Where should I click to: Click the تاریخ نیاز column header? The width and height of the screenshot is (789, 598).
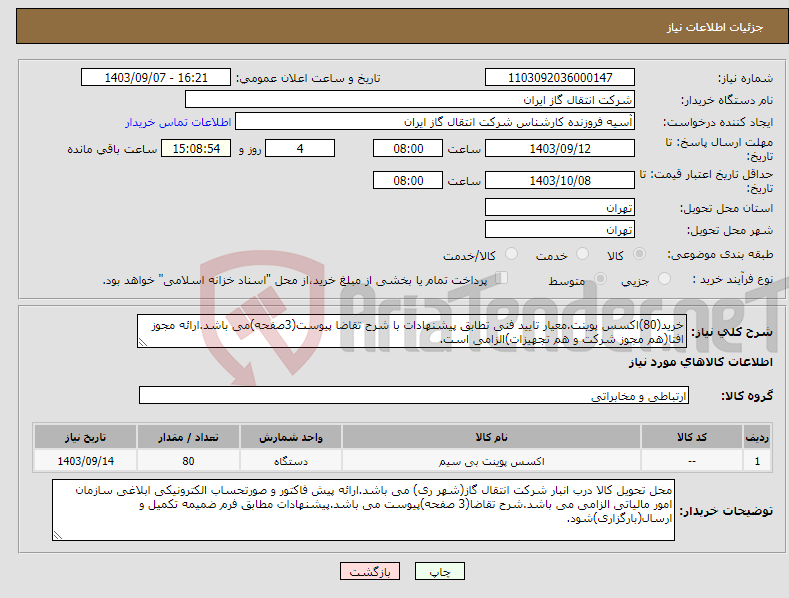(x=86, y=437)
